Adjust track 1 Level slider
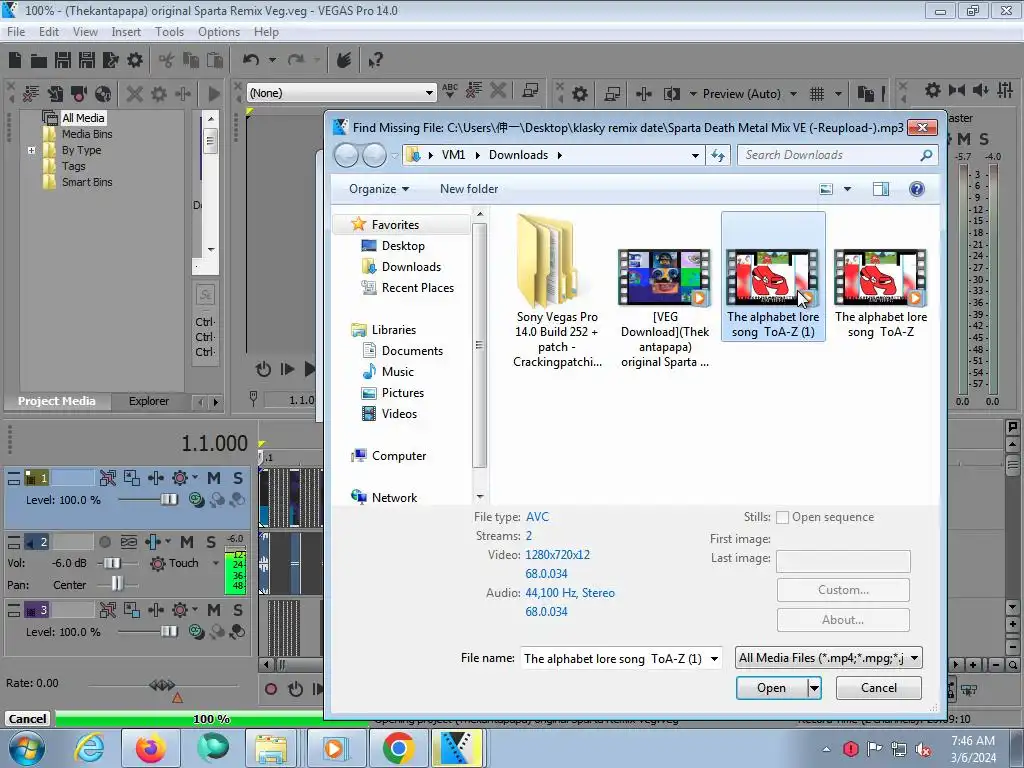This screenshot has width=1024, height=768. click(x=169, y=500)
